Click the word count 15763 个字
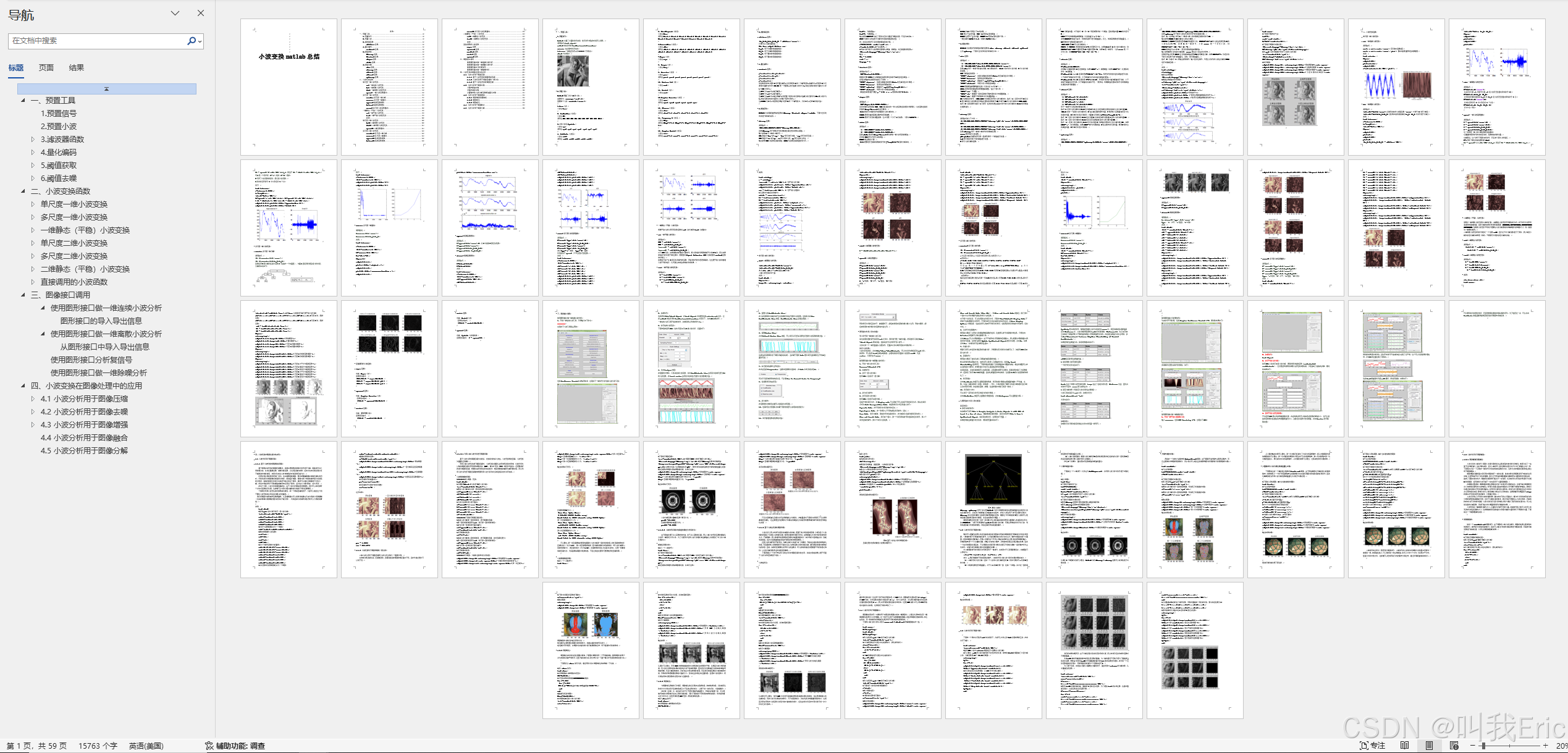The image size is (1568, 753). coord(98,746)
